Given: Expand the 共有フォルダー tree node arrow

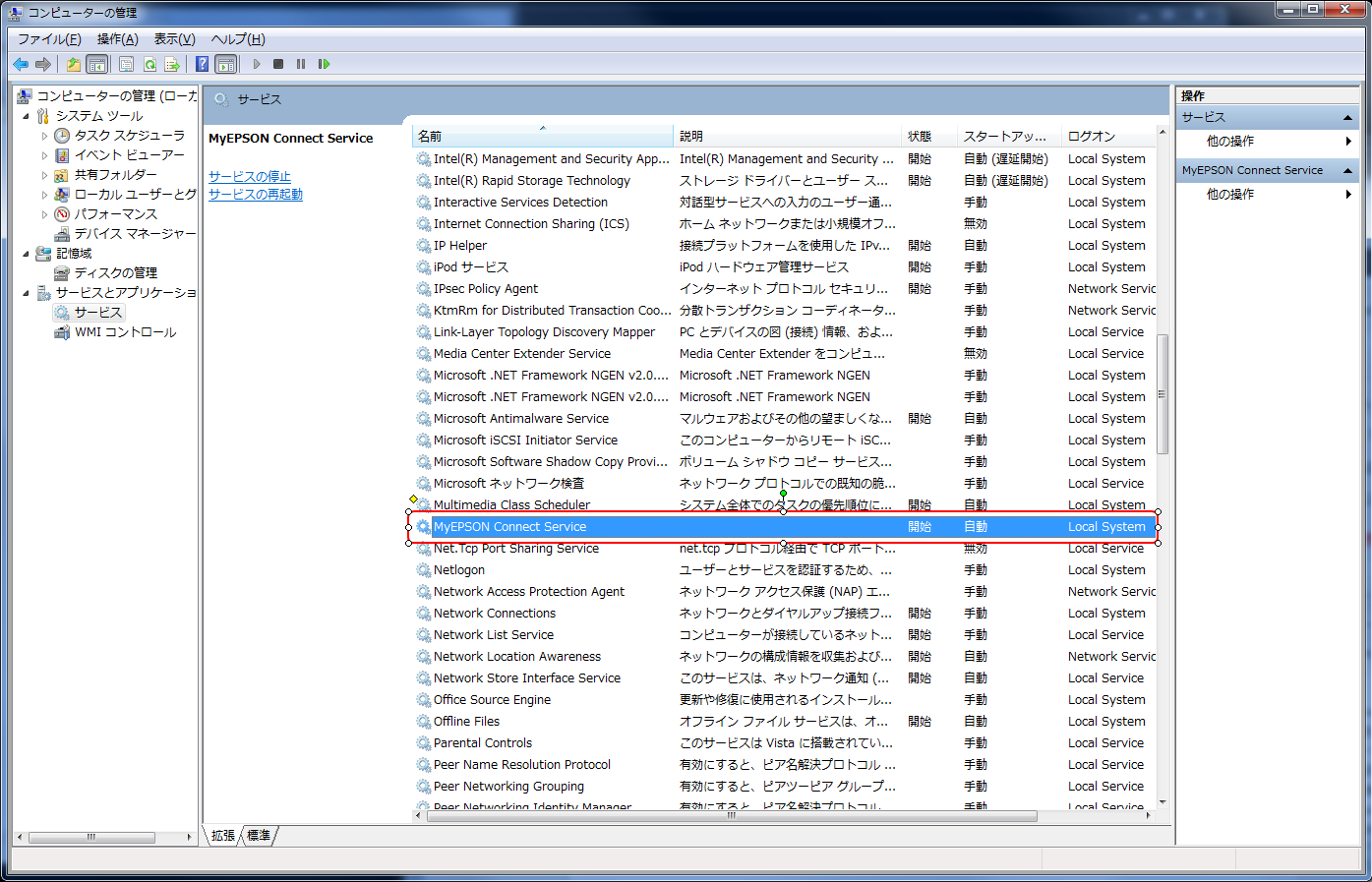Looking at the screenshot, I should tap(44, 175).
